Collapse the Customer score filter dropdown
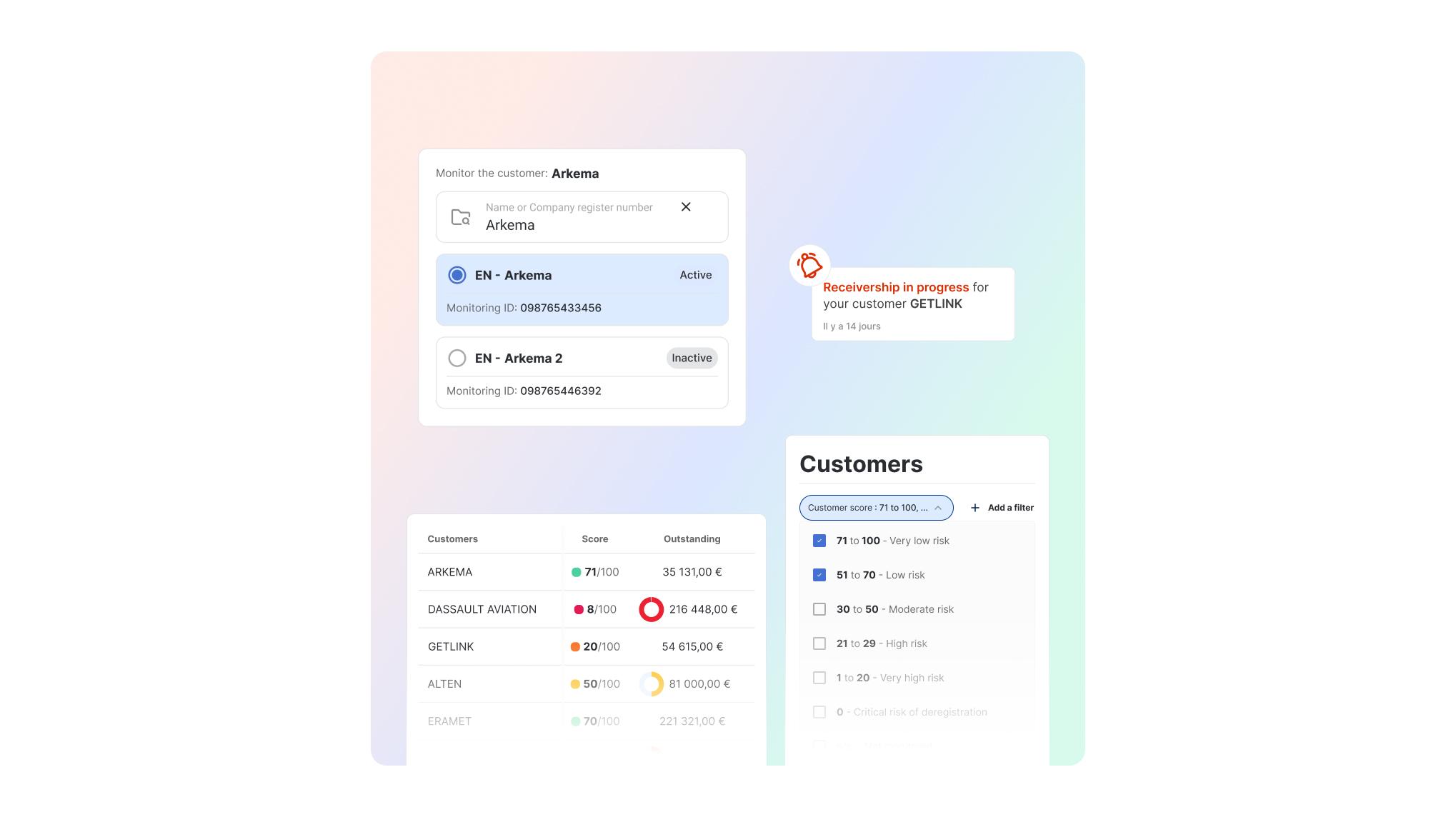The height and width of the screenshot is (817, 1456). tap(877, 508)
